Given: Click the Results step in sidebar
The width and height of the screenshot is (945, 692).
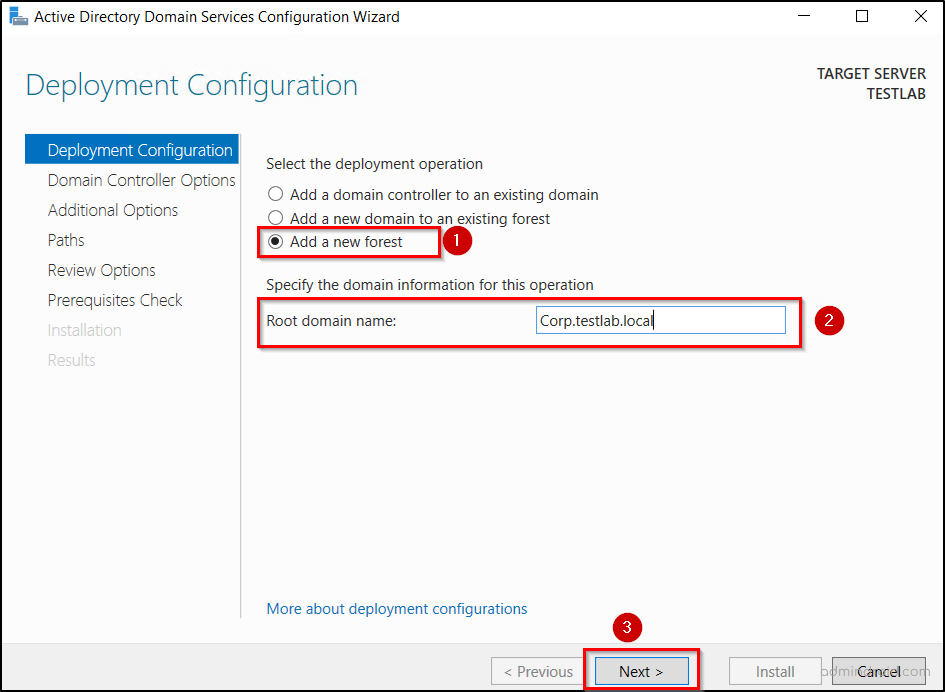Looking at the screenshot, I should tap(71, 360).
